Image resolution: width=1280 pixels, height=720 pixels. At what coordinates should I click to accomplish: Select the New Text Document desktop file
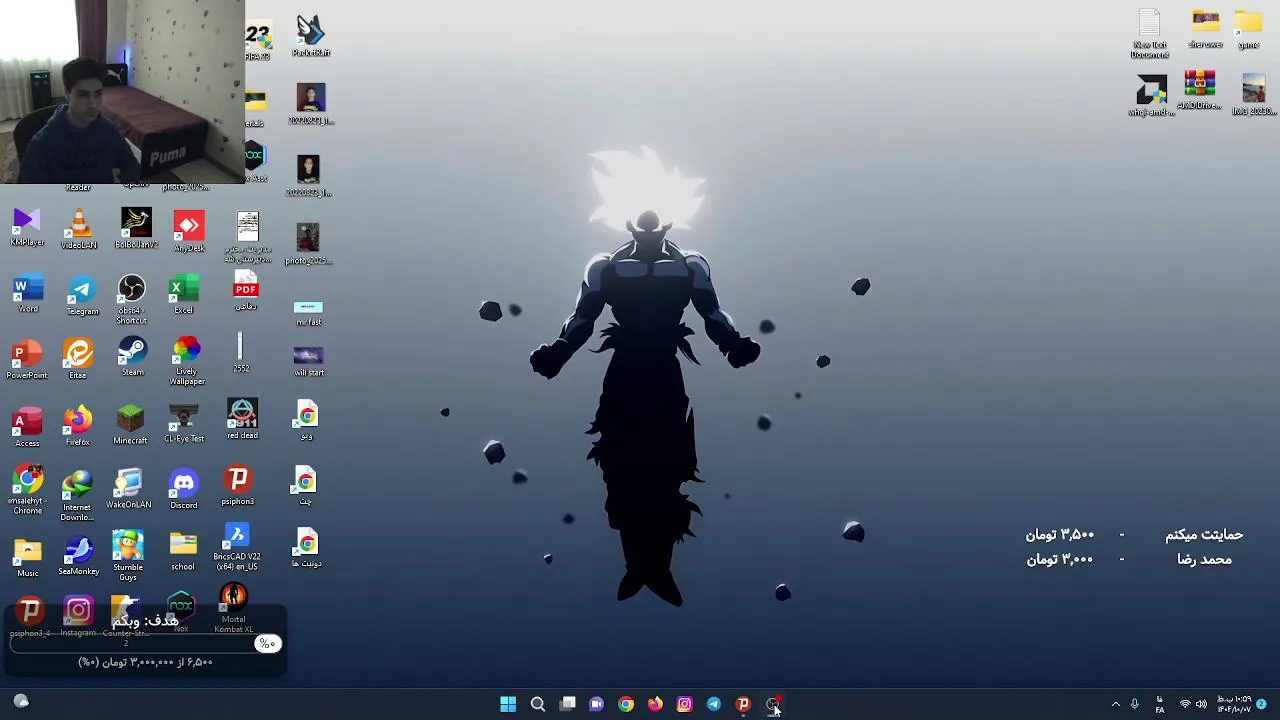tap(1150, 34)
